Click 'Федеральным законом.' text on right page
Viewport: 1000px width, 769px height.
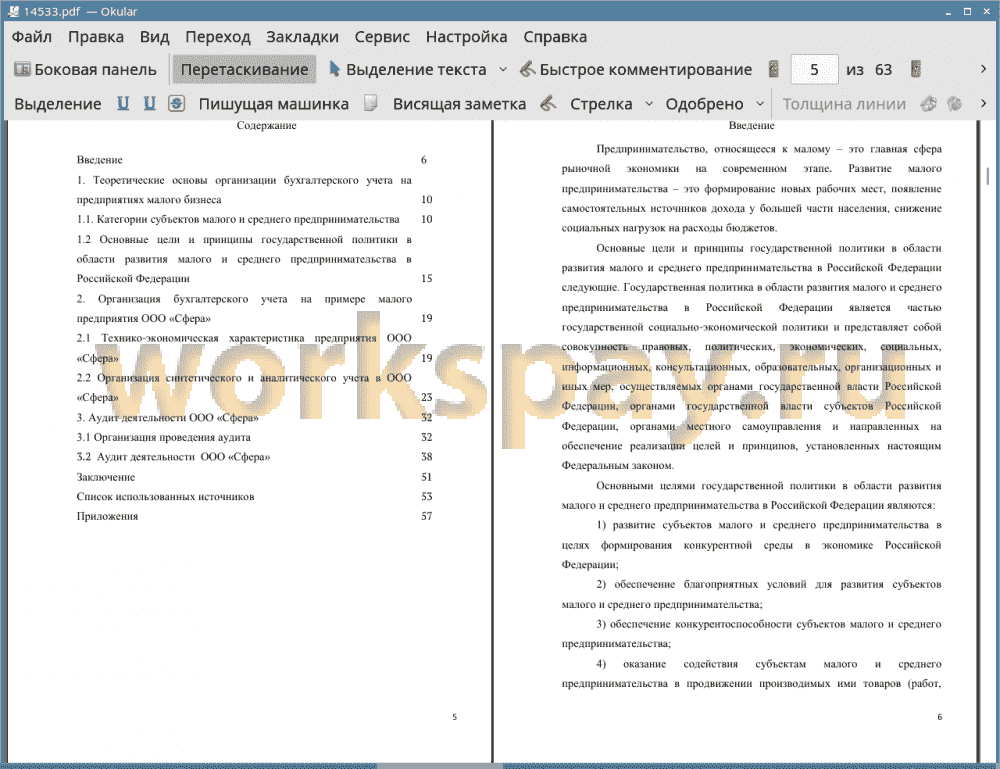(x=617, y=465)
